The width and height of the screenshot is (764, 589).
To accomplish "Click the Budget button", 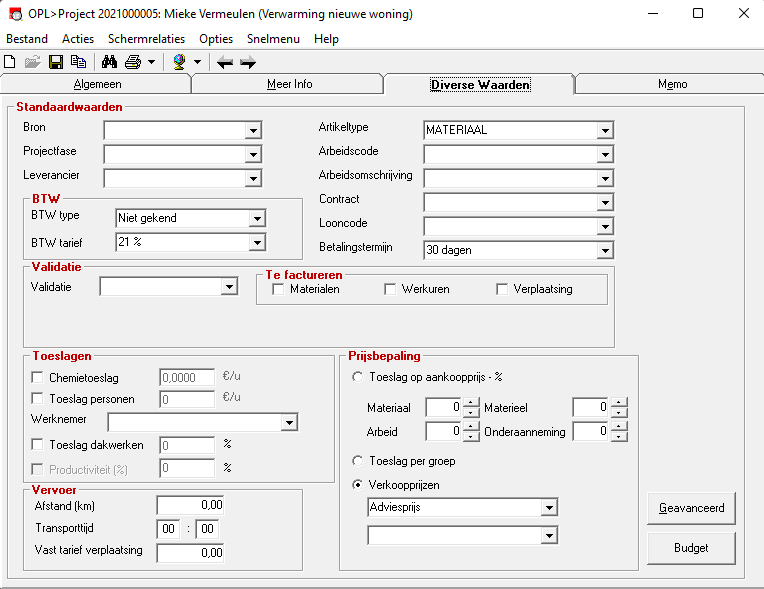I will [x=691, y=548].
